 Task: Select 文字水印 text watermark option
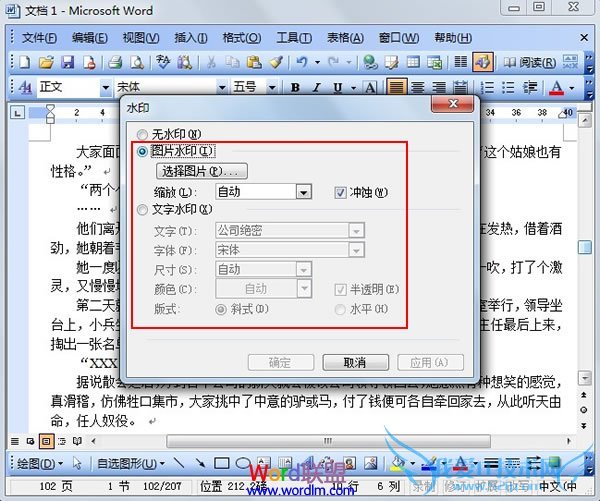[x=174, y=210]
